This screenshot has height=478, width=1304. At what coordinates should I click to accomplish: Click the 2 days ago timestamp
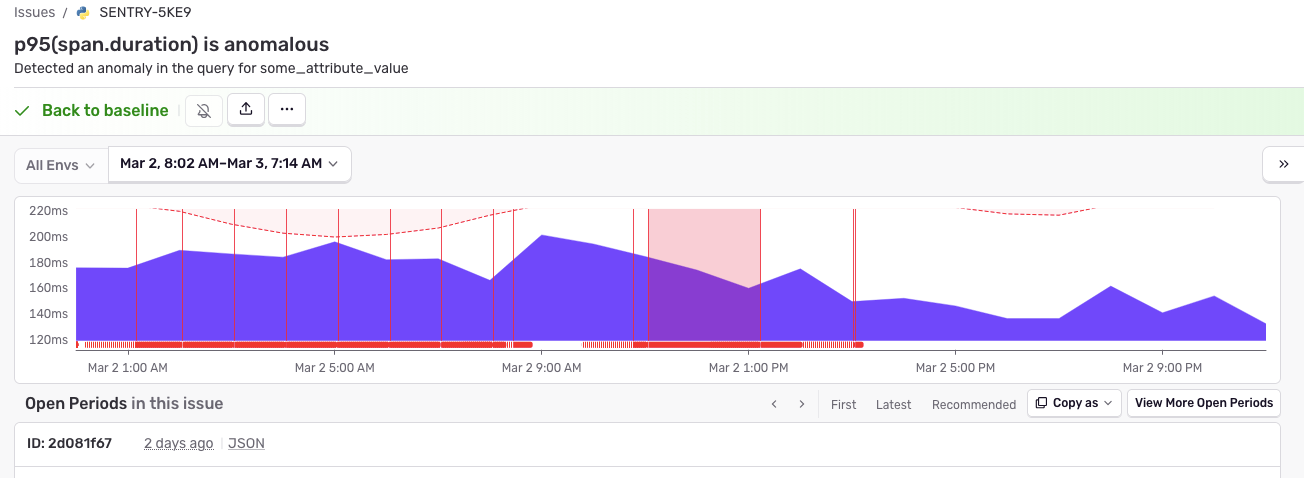178,443
